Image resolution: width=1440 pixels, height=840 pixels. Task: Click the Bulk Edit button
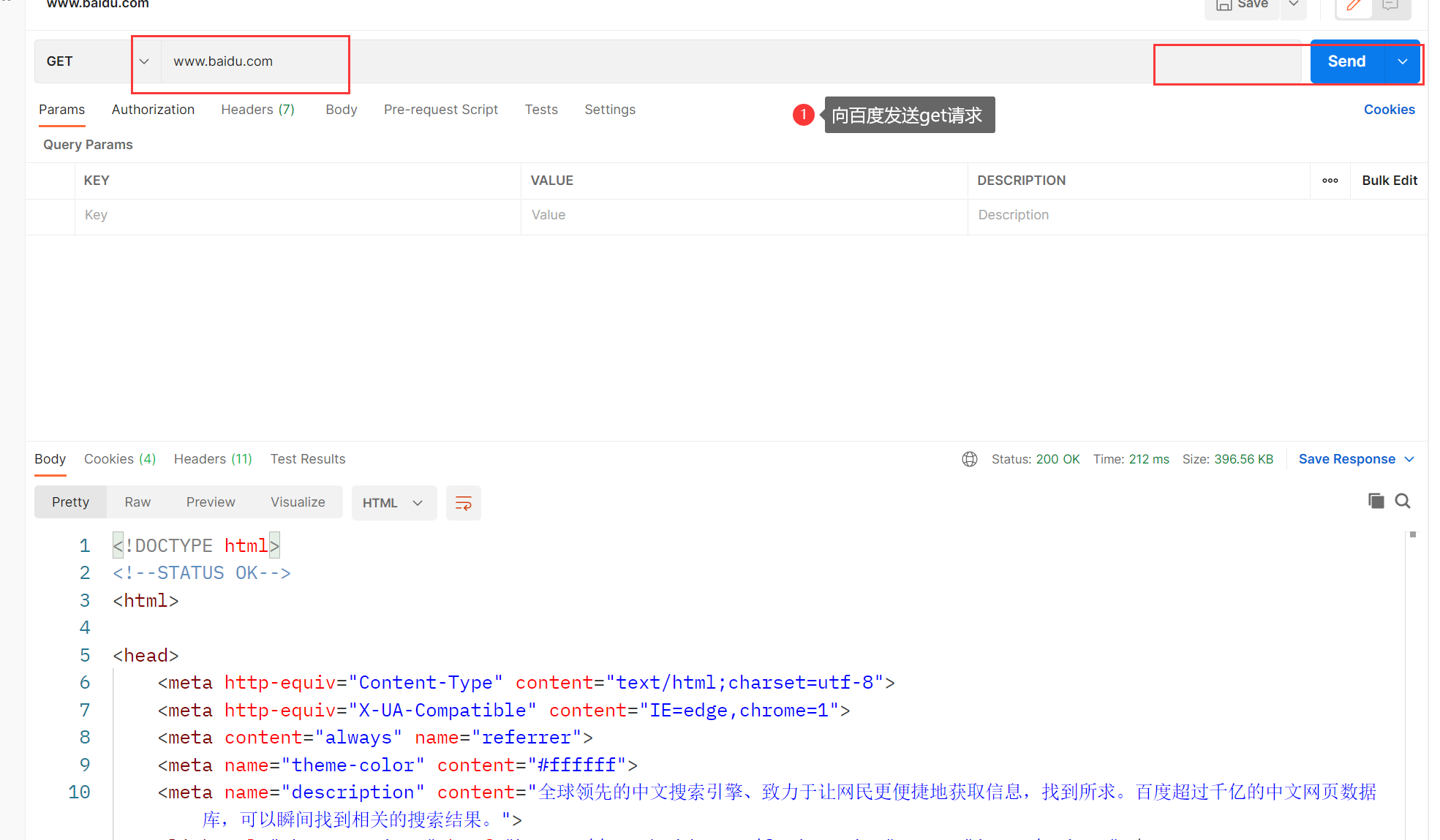(x=1390, y=181)
